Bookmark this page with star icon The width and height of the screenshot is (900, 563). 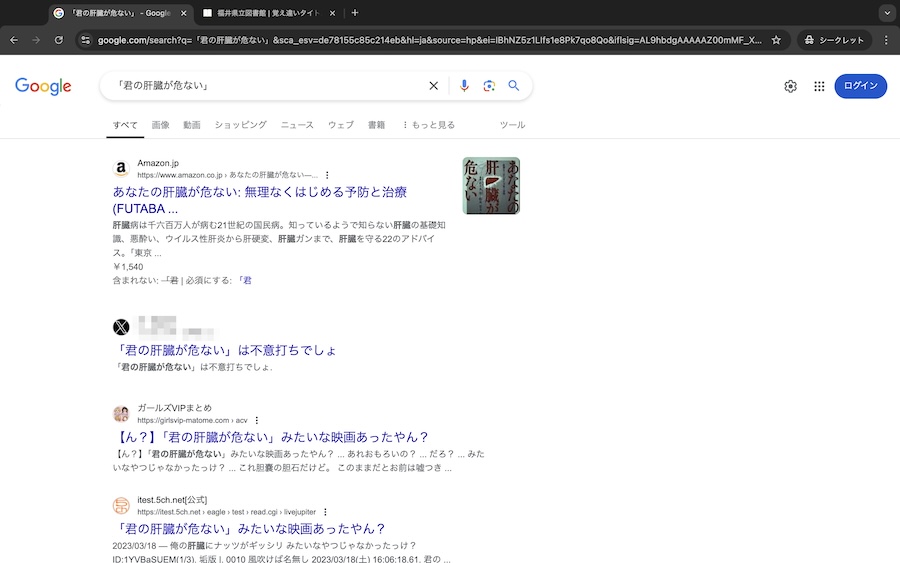click(x=776, y=40)
